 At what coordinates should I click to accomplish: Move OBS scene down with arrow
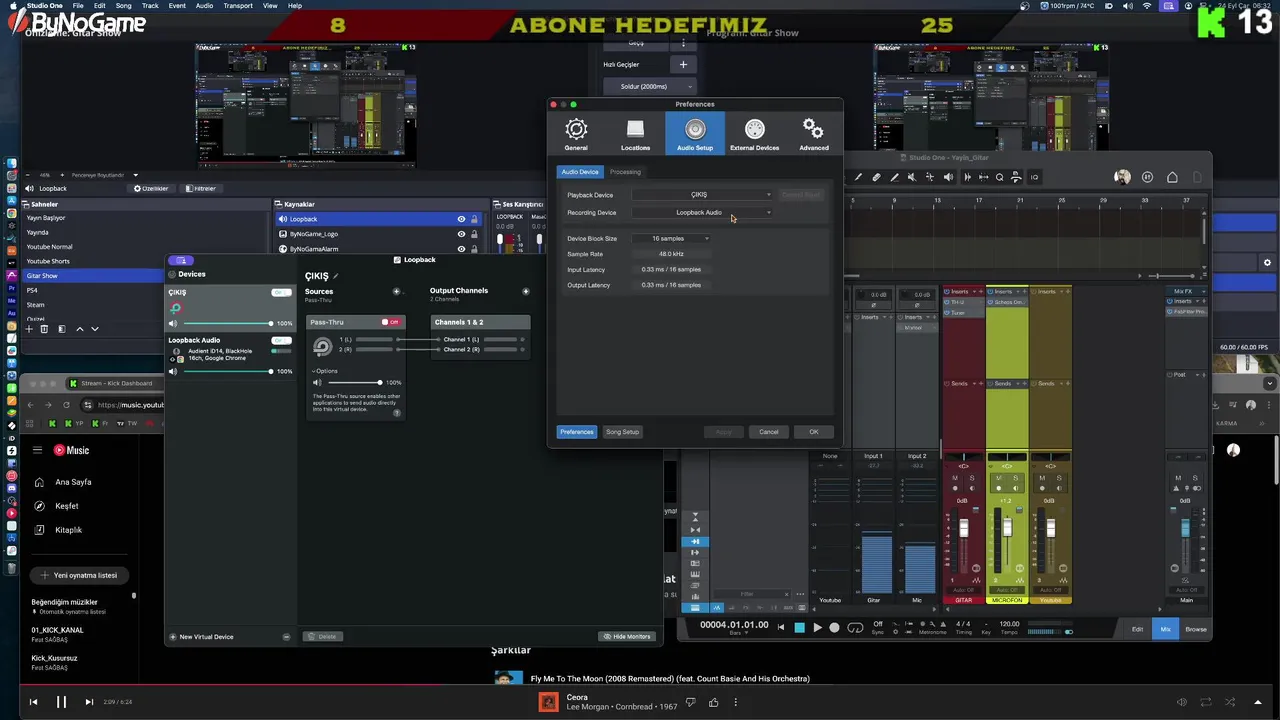pyautogui.click(x=95, y=329)
